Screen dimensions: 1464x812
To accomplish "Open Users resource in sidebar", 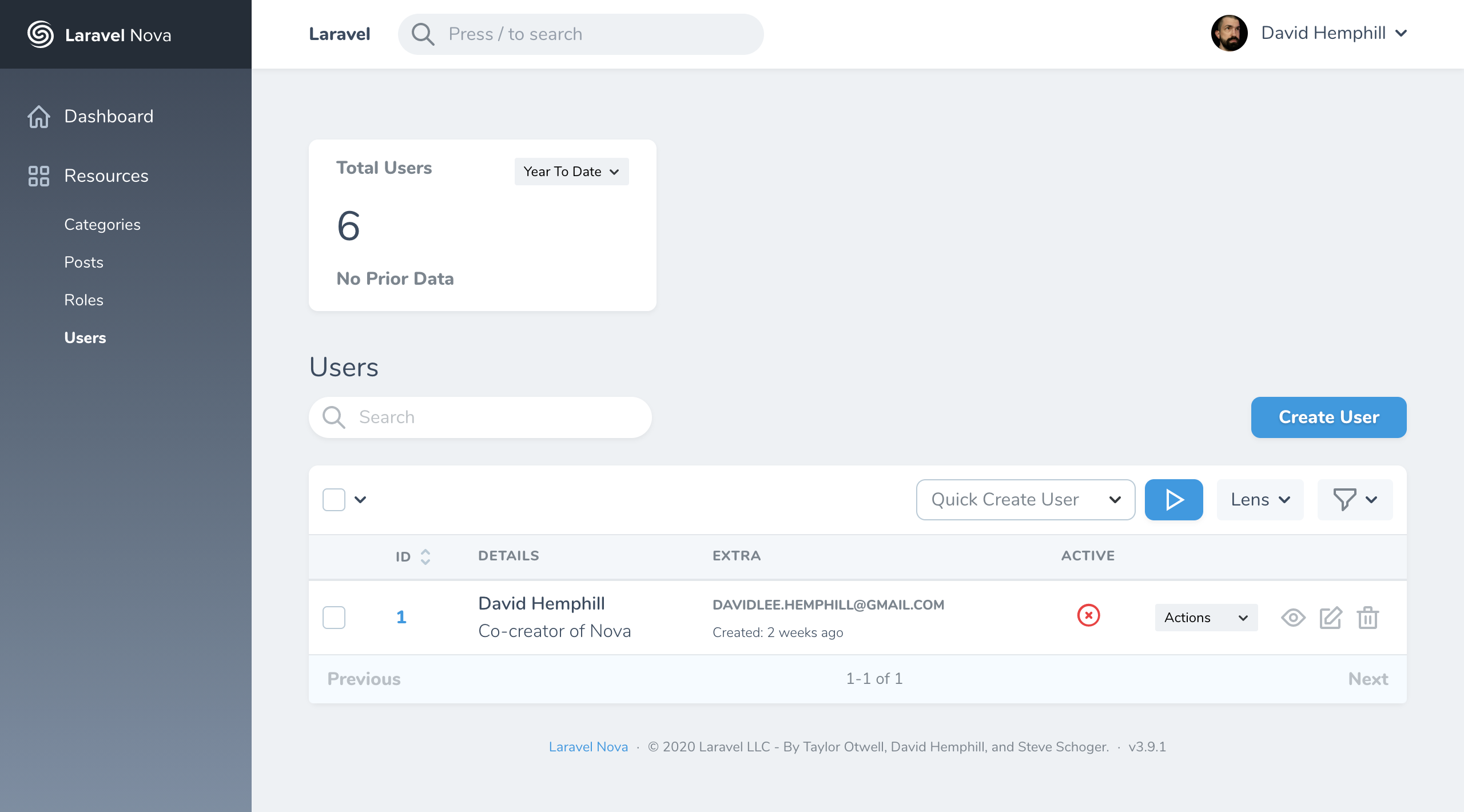I will (85, 338).
